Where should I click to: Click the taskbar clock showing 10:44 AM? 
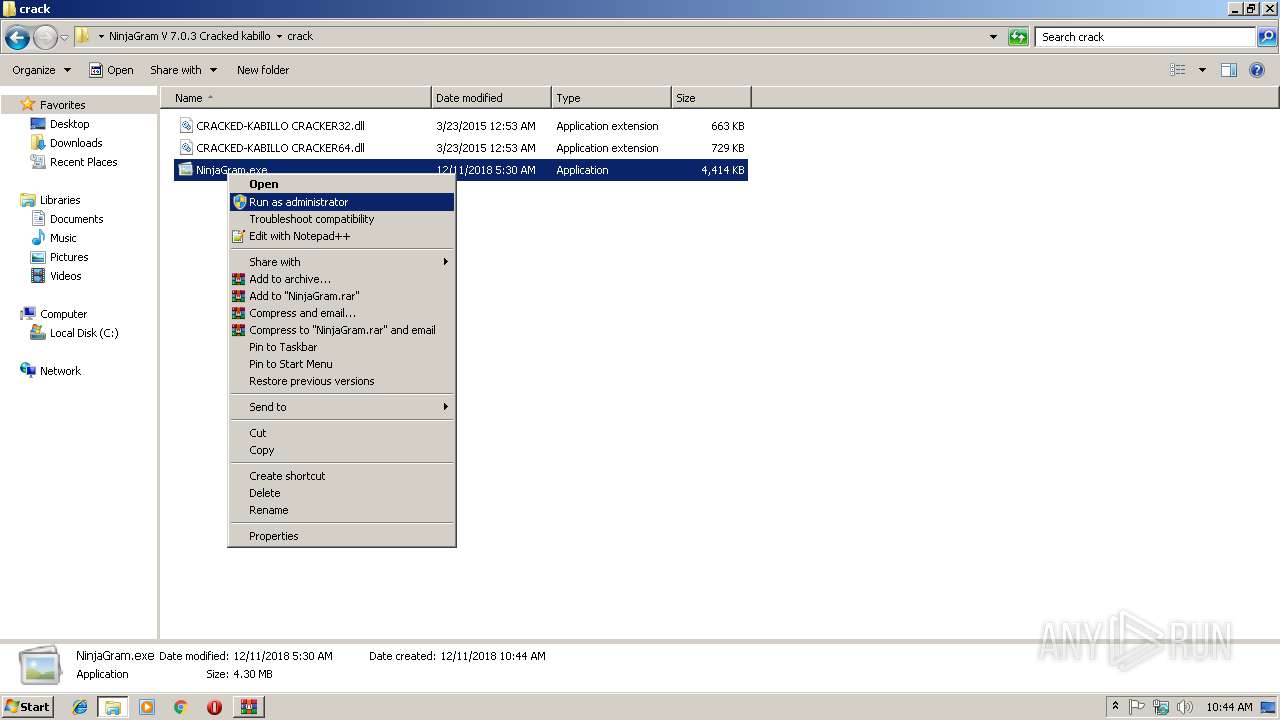[1229, 707]
